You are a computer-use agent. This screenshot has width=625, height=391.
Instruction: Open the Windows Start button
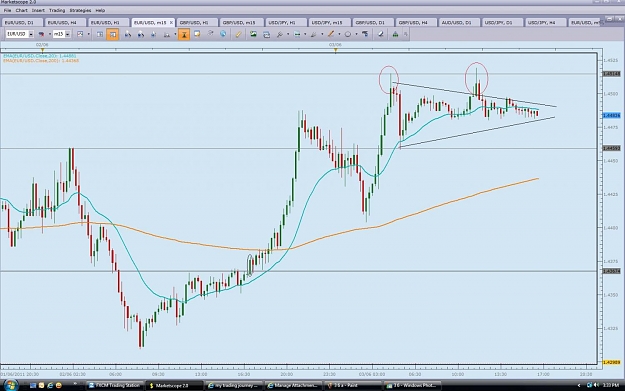[x=10, y=385]
